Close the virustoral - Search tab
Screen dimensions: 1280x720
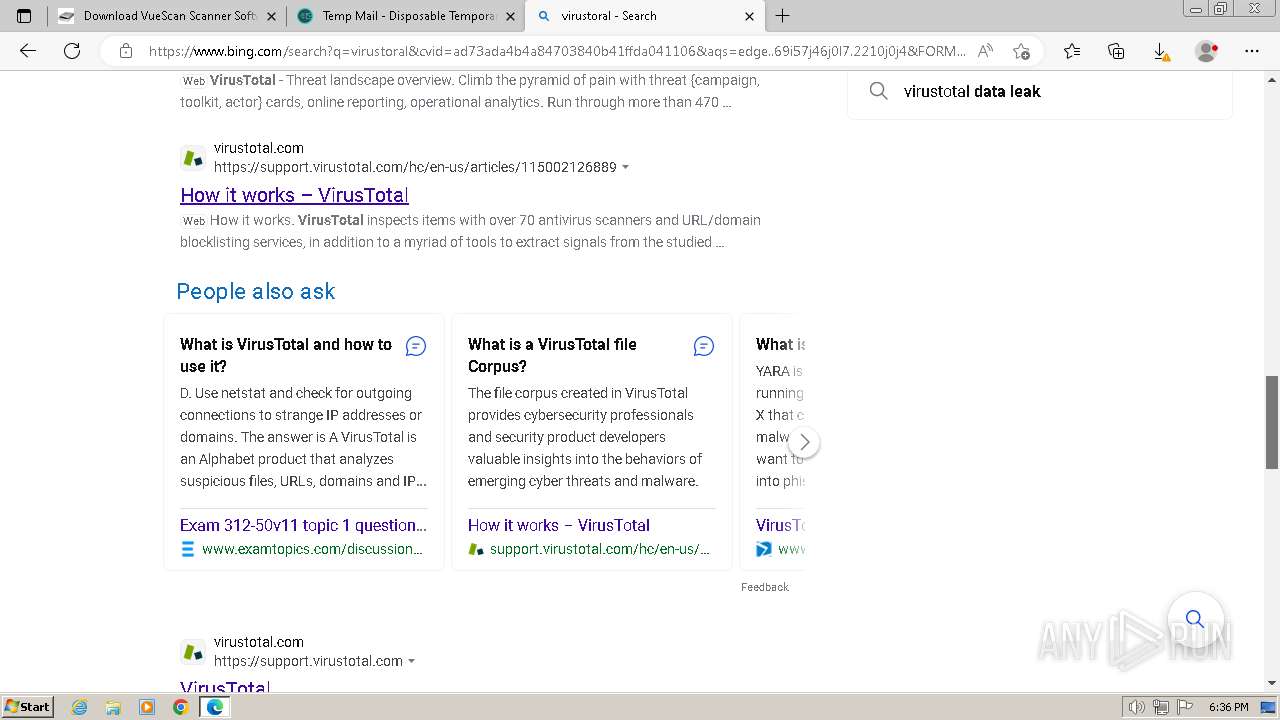[x=750, y=16]
